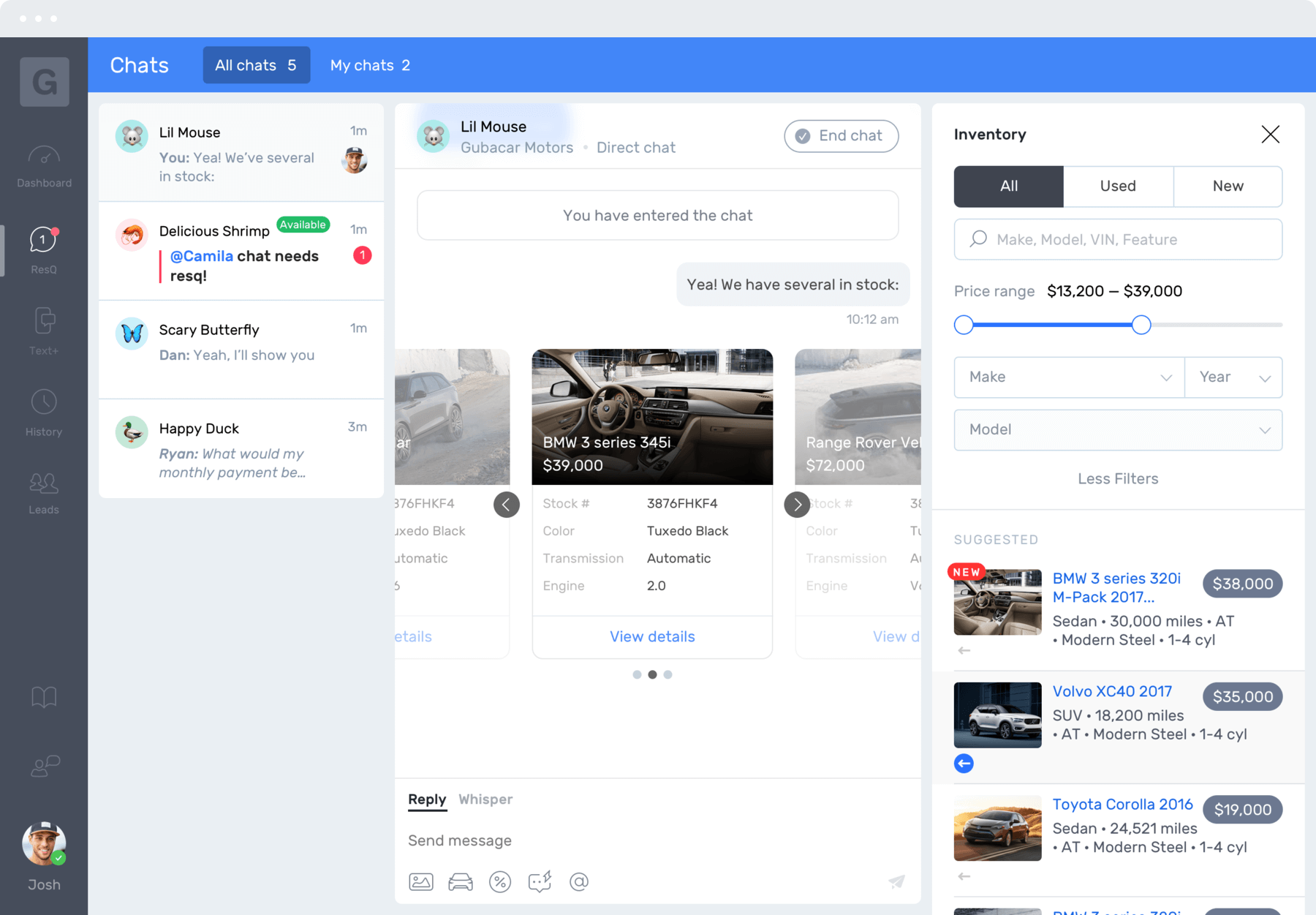Open the Delicious Shrimp chat
The height and width of the screenshot is (915, 1316).
[241, 251]
